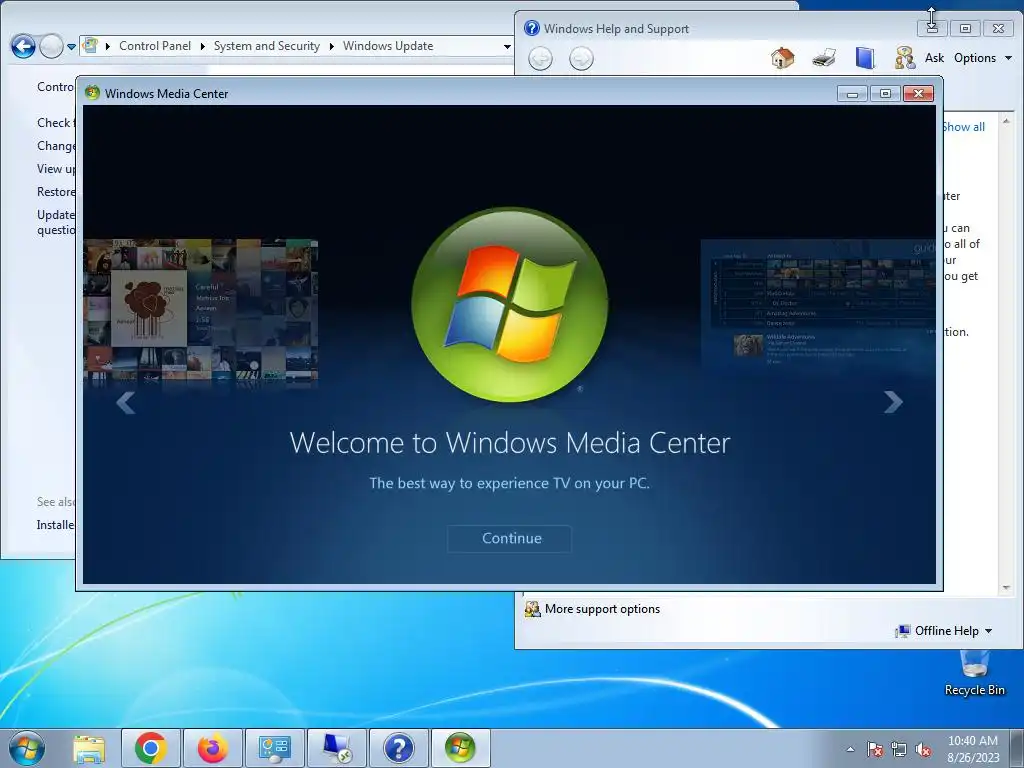Close the Windows Media Center window

918,94
